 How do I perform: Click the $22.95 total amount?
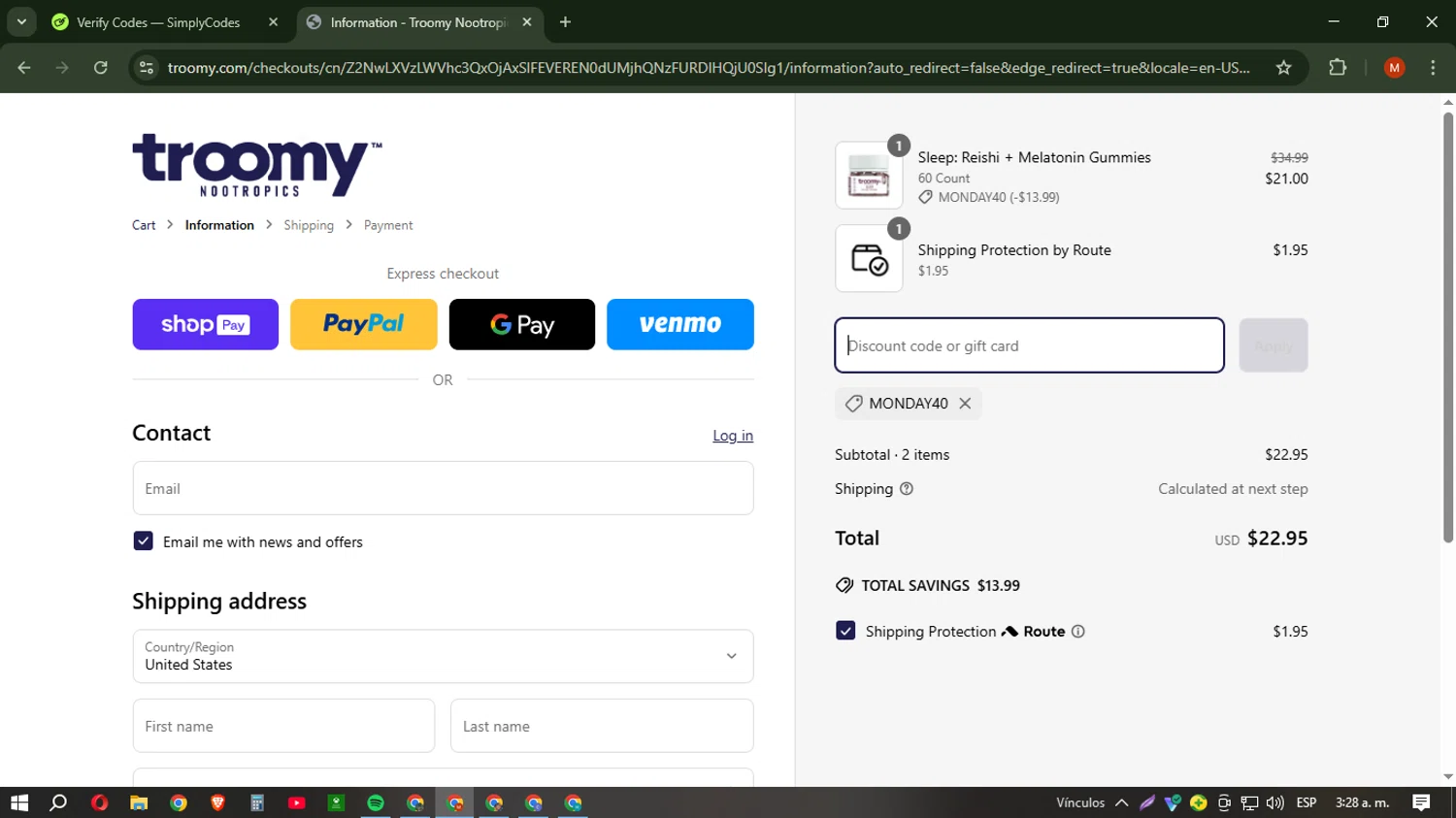1277,538
